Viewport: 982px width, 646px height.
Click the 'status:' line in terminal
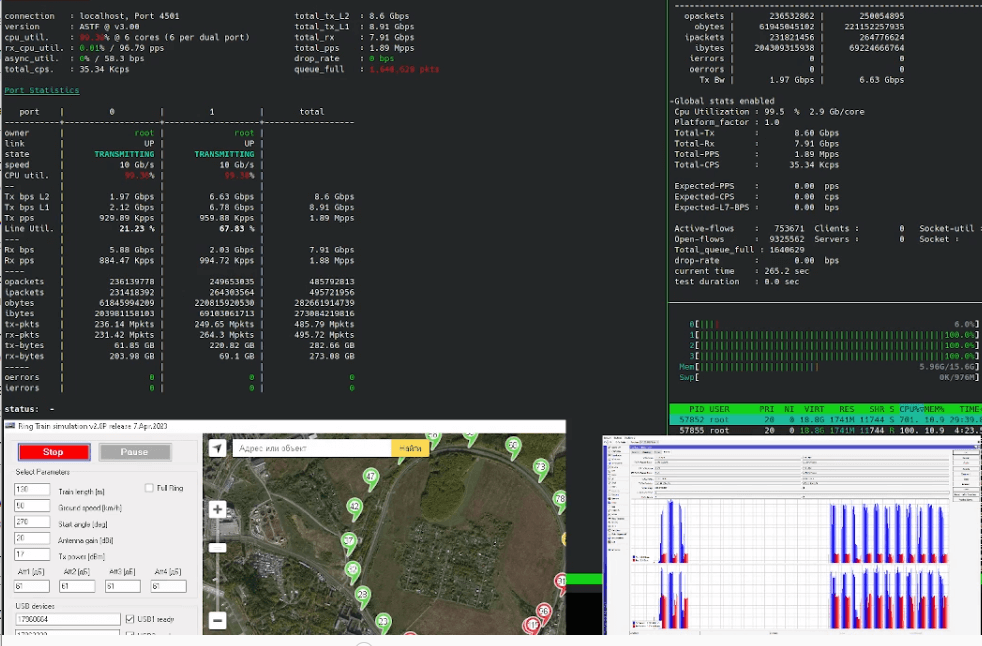click(29, 409)
